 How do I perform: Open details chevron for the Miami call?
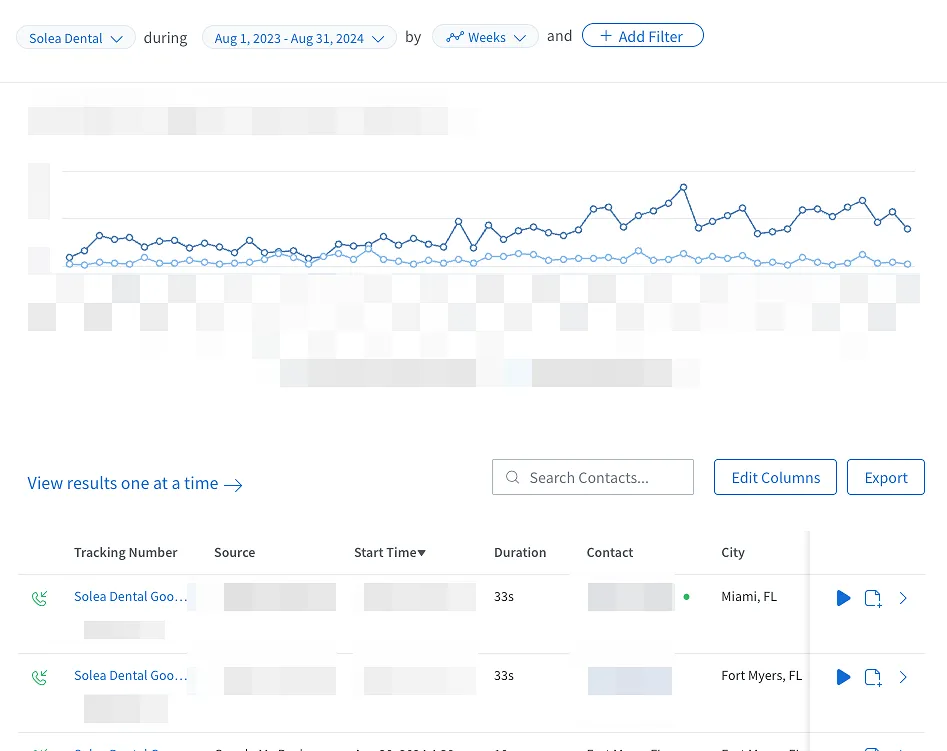point(903,598)
